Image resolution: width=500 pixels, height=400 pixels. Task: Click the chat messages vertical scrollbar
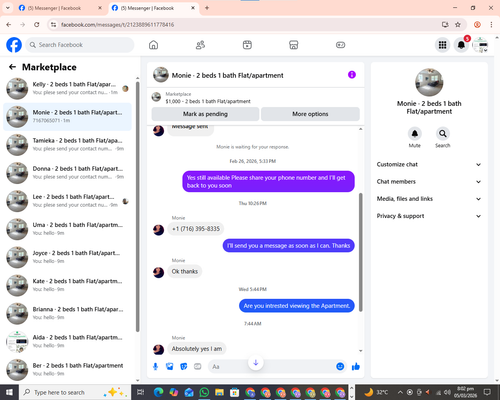[360, 252]
